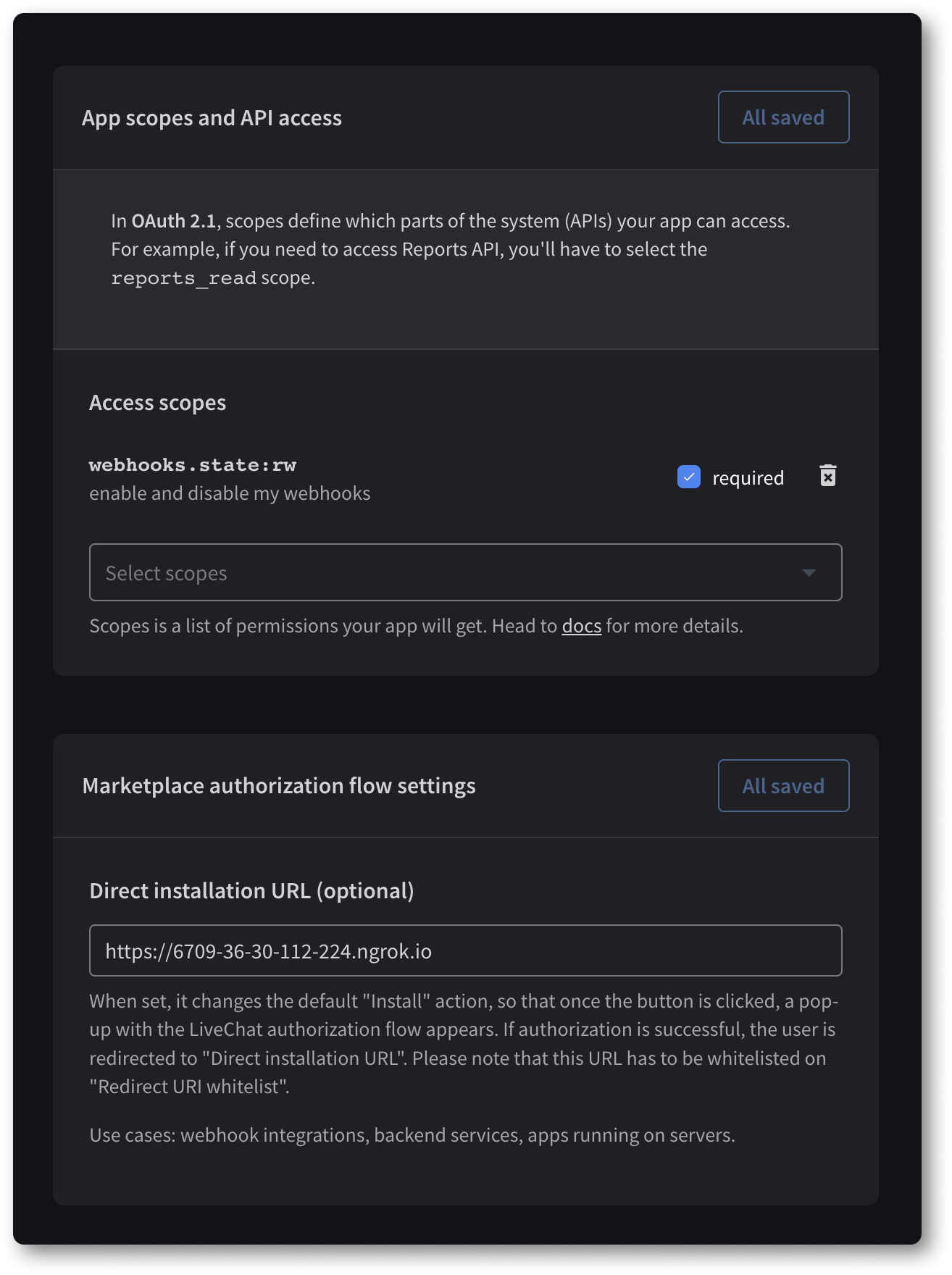Click the App scopes and API access title

[212, 118]
